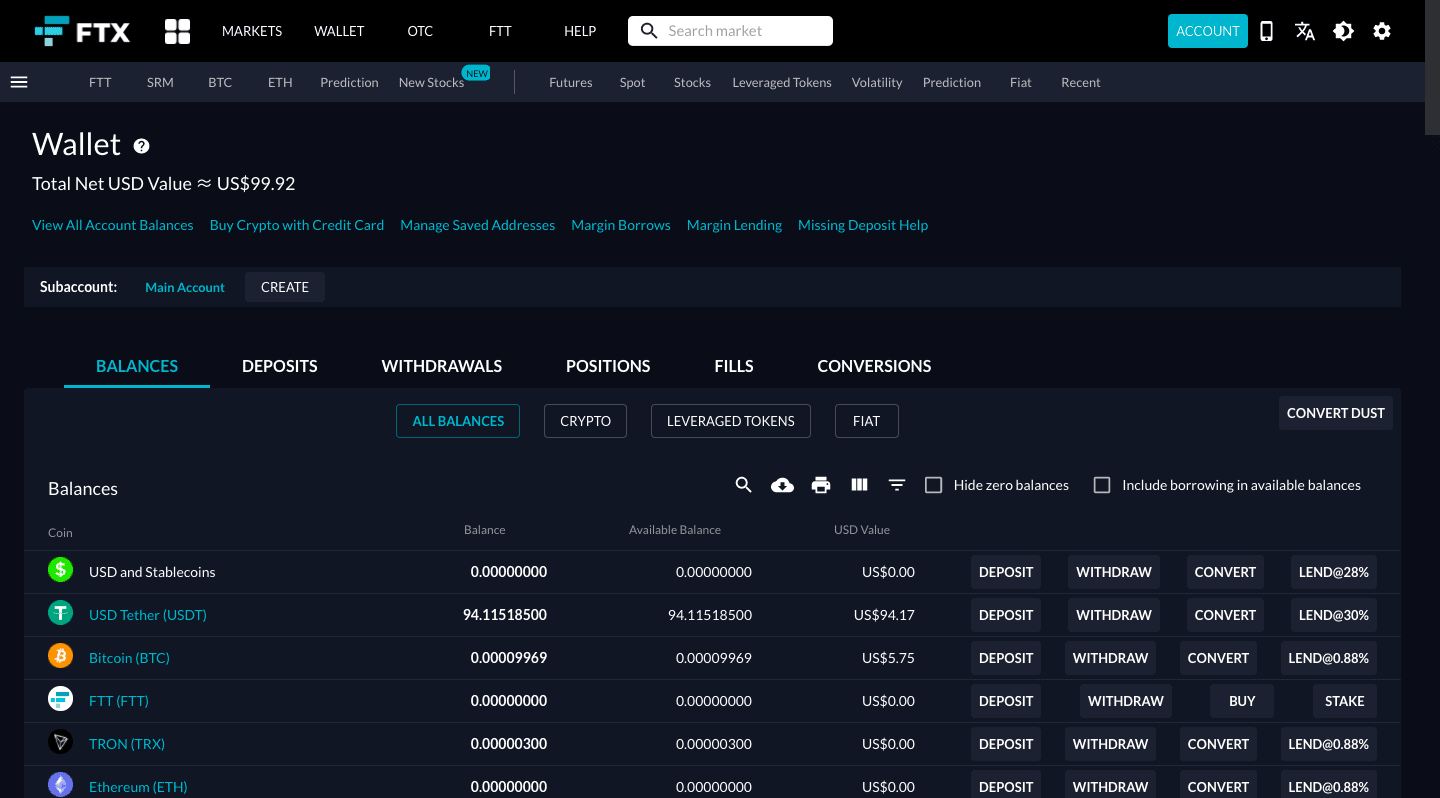
Task: Switch to the CONVERSIONS tab
Action: tap(874, 366)
